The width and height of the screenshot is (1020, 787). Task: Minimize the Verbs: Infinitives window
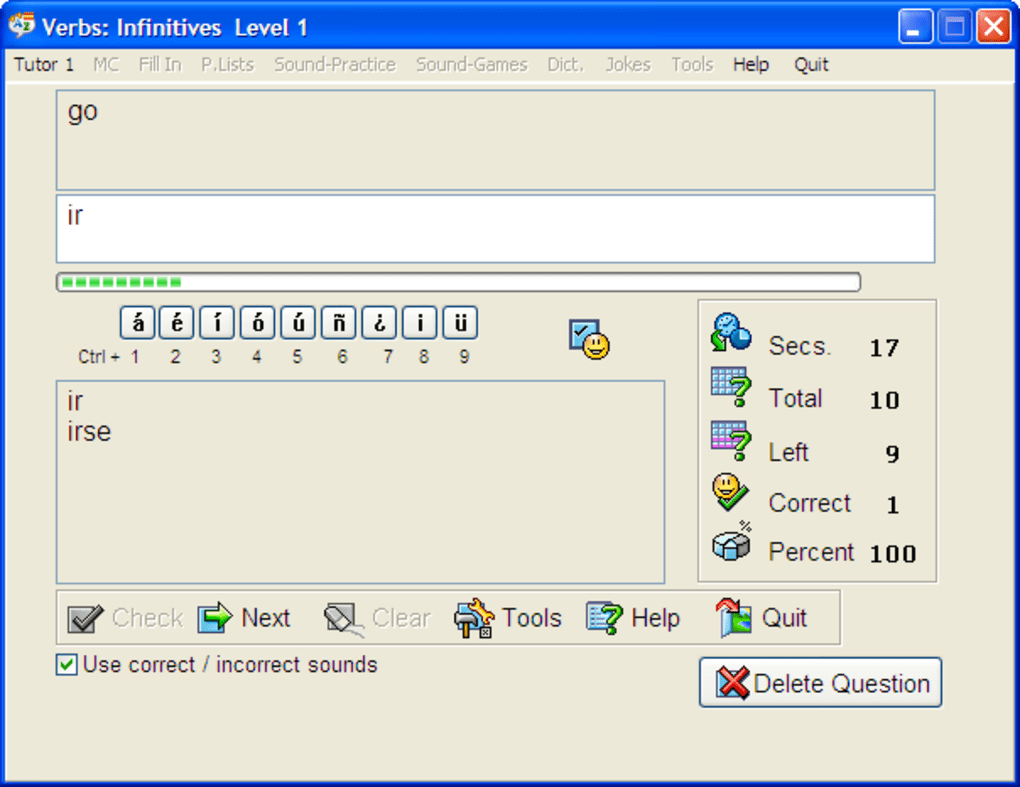click(x=915, y=27)
